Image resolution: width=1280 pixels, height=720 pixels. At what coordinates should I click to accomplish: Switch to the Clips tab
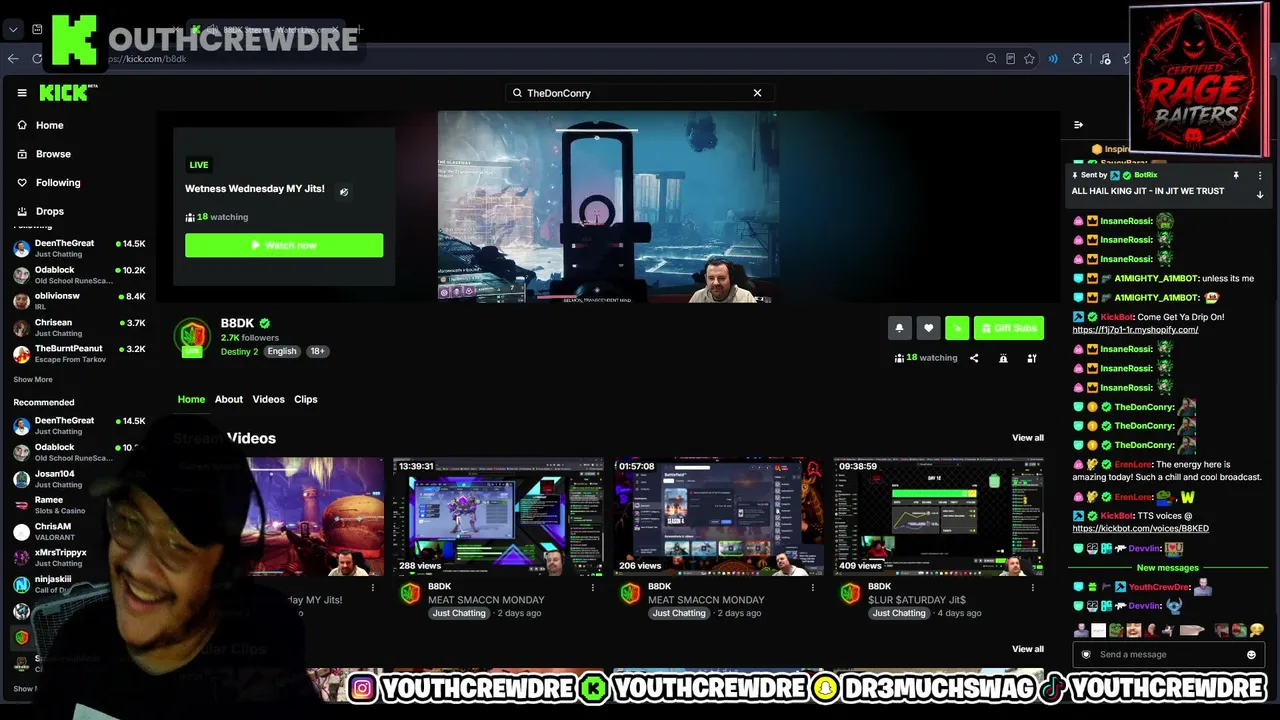pos(306,399)
